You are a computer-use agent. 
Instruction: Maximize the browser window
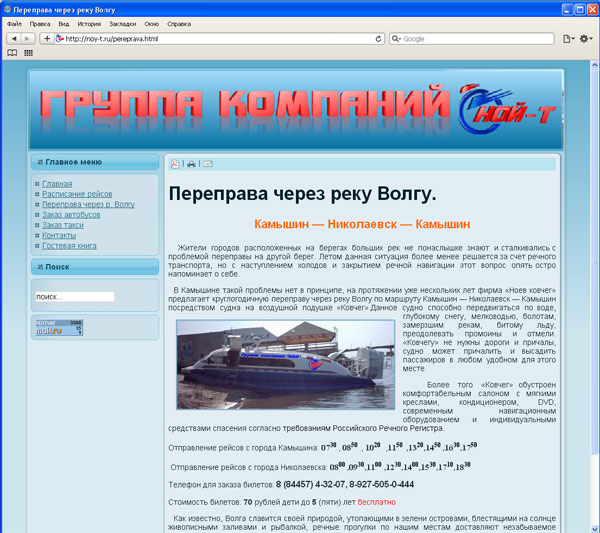coord(580,9)
